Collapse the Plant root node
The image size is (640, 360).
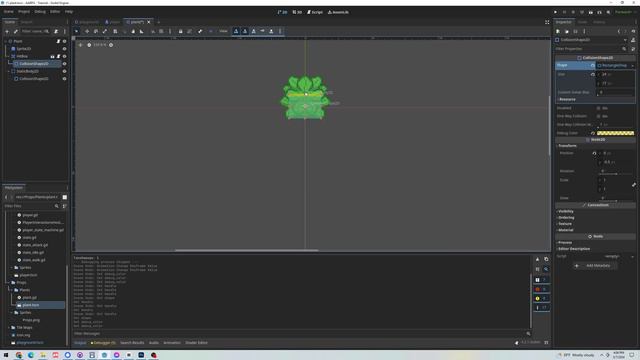(x=5, y=41)
